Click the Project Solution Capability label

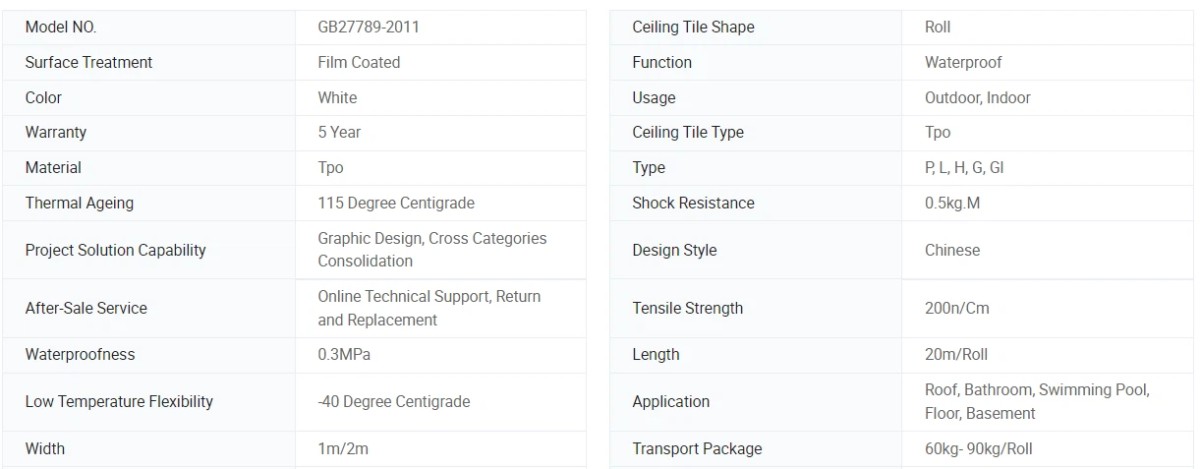(x=115, y=250)
